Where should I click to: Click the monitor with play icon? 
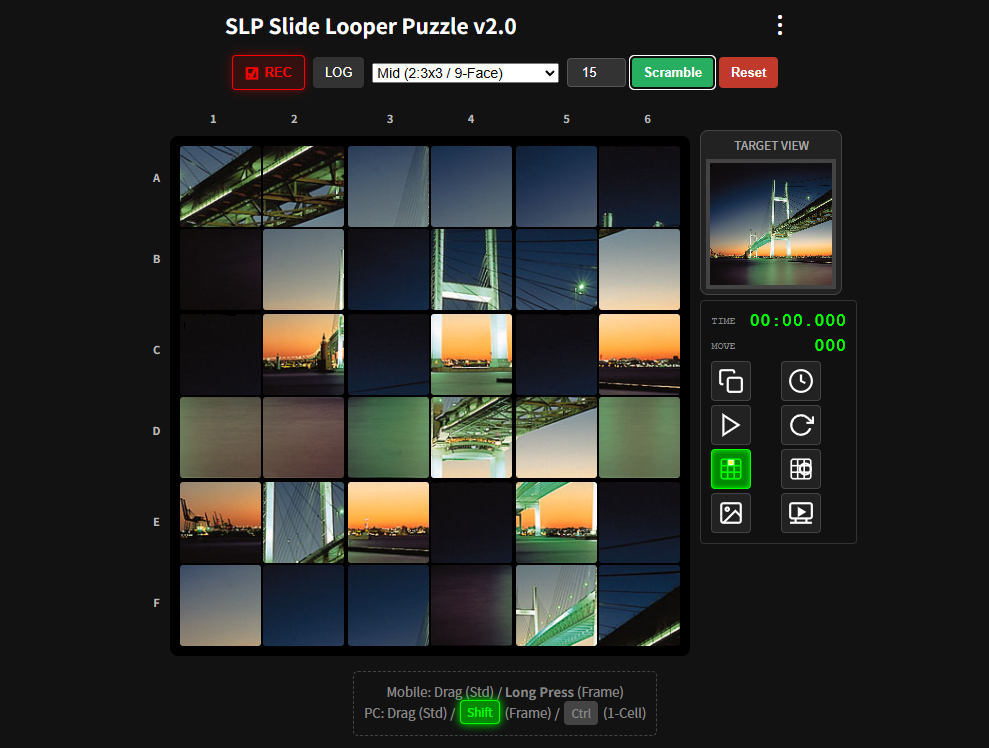point(800,513)
